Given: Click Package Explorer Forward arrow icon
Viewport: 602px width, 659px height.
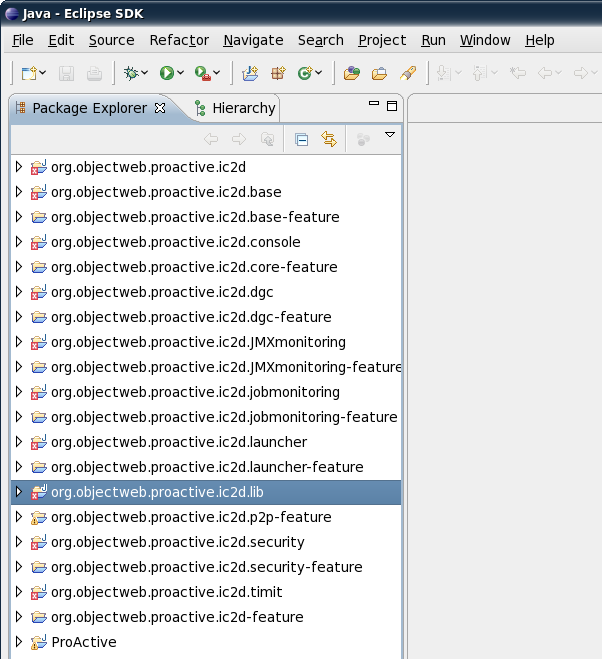Looking at the screenshot, I should pos(239,139).
